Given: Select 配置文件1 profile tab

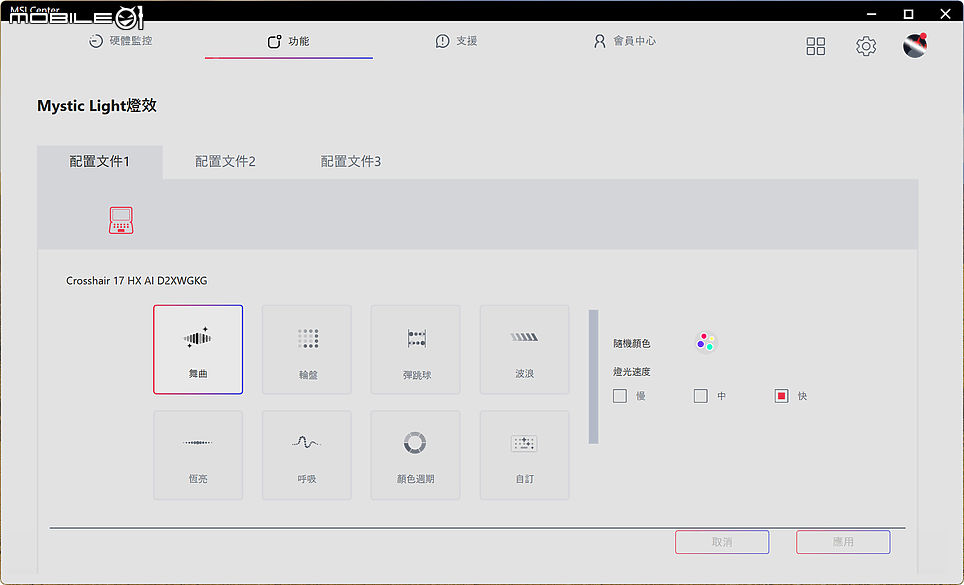Looking at the screenshot, I should pyautogui.click(x=100, y=162).
